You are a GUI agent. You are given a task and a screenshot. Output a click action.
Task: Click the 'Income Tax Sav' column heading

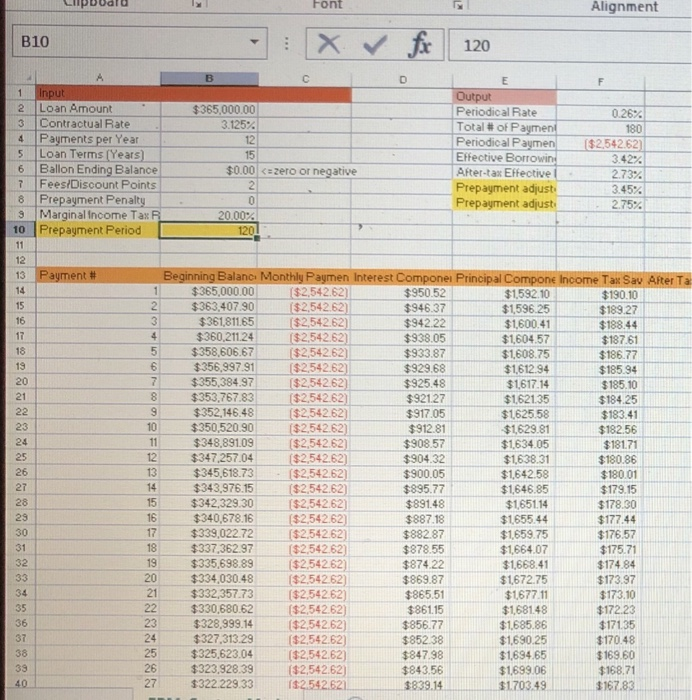tap(600, 280)
